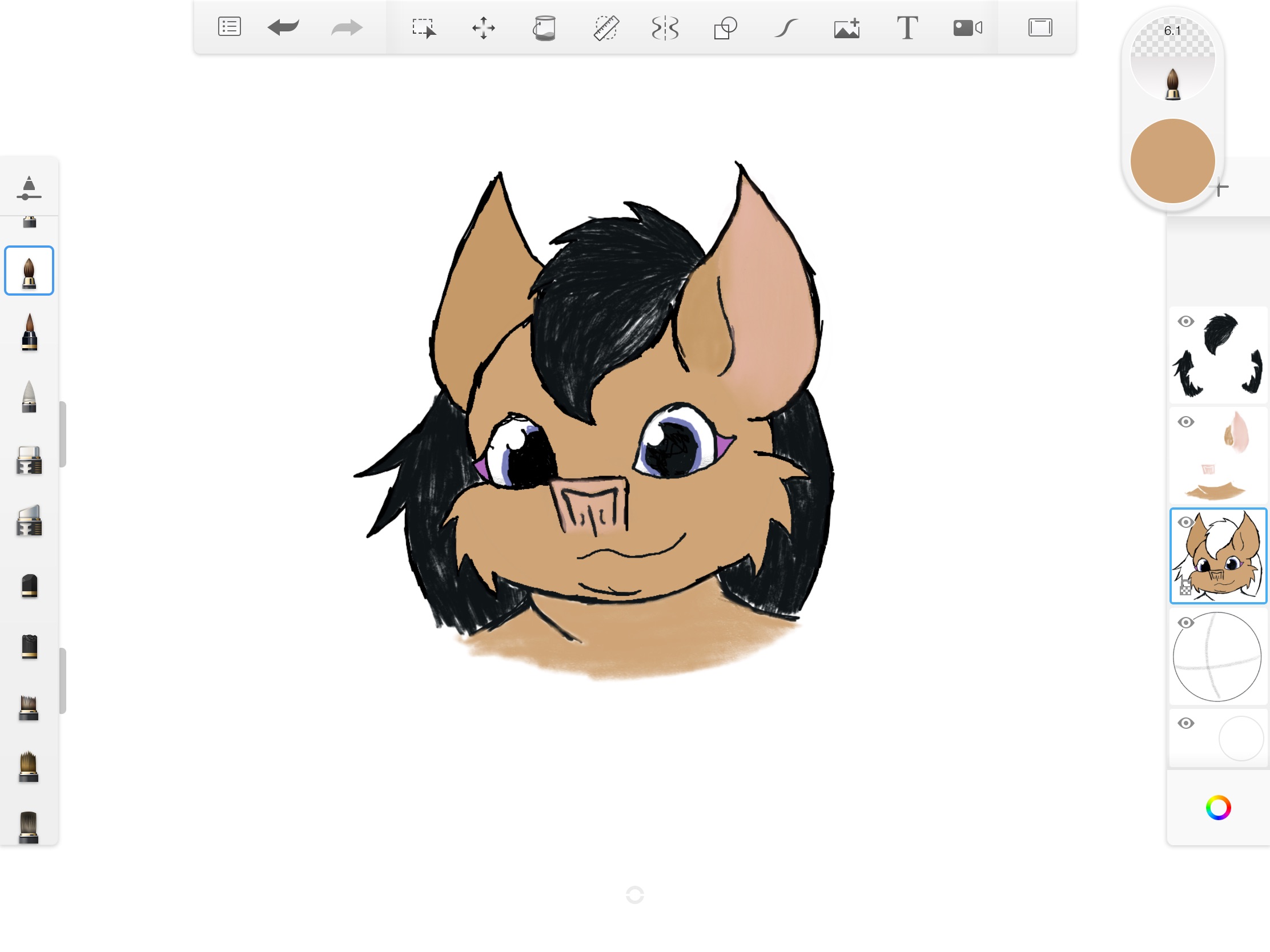Click the undo arrow
1270x952 pixels.
coord(283,27)
